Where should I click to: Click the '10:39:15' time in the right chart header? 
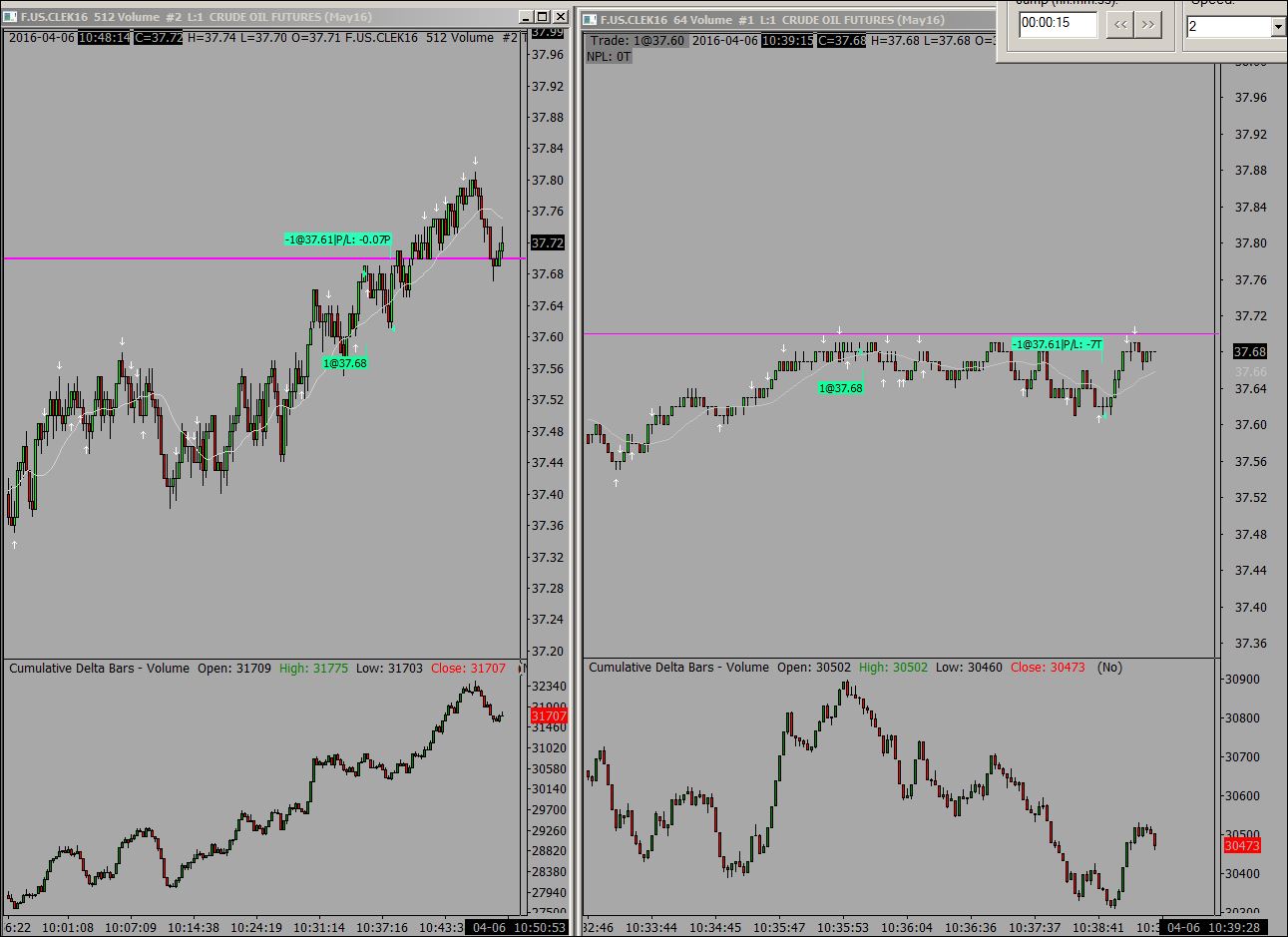[786, 41]
